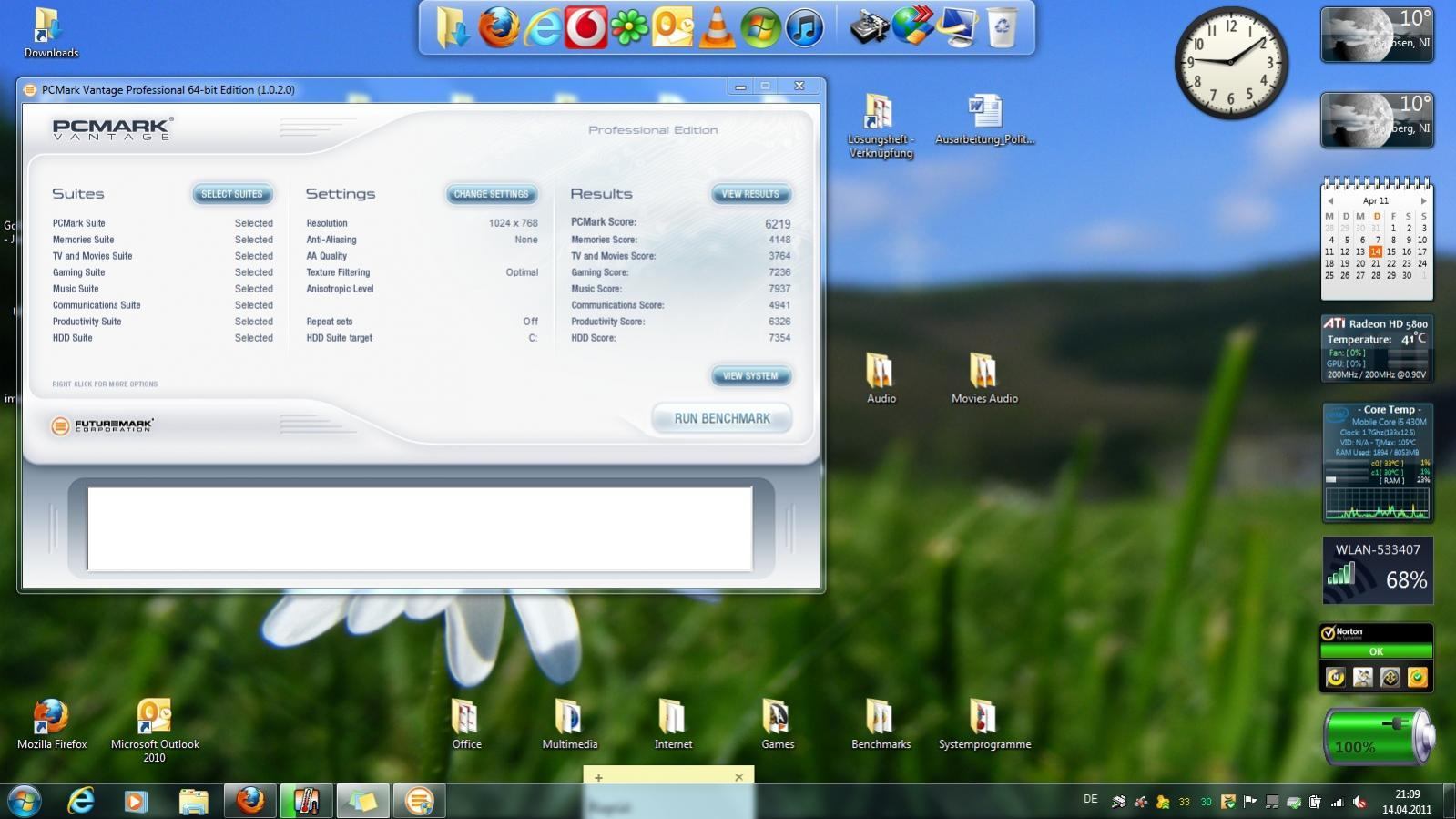Switch to Firefox on the taskbar

249,801
